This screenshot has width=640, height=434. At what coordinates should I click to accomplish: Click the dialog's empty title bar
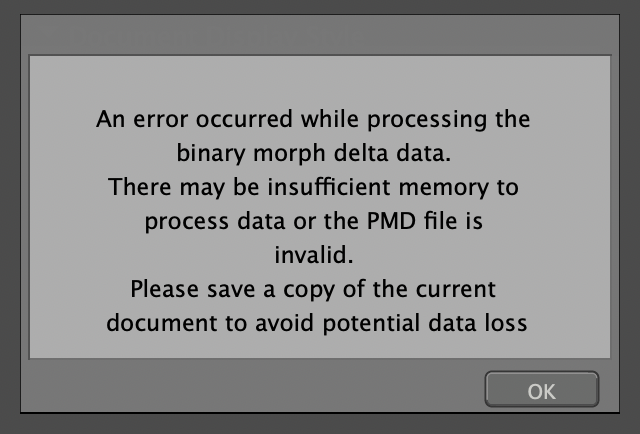[320, 30]
